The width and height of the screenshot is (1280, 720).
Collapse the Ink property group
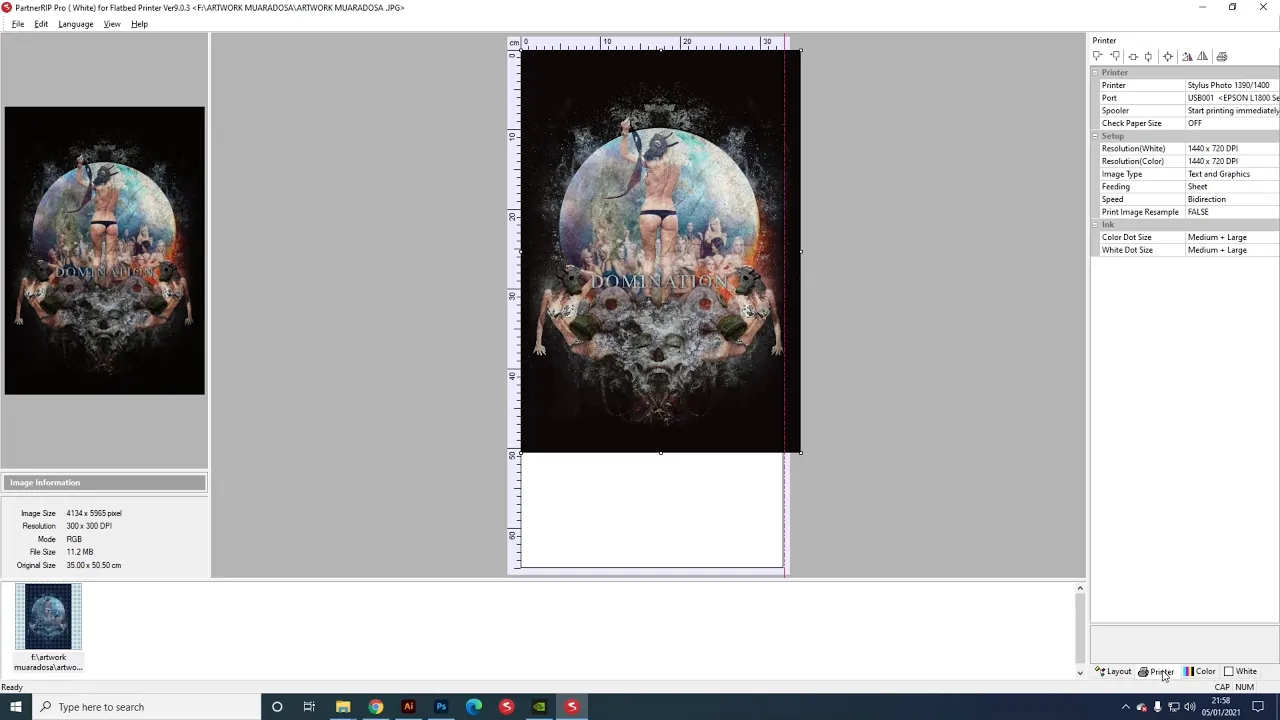tap(1095, 225)
